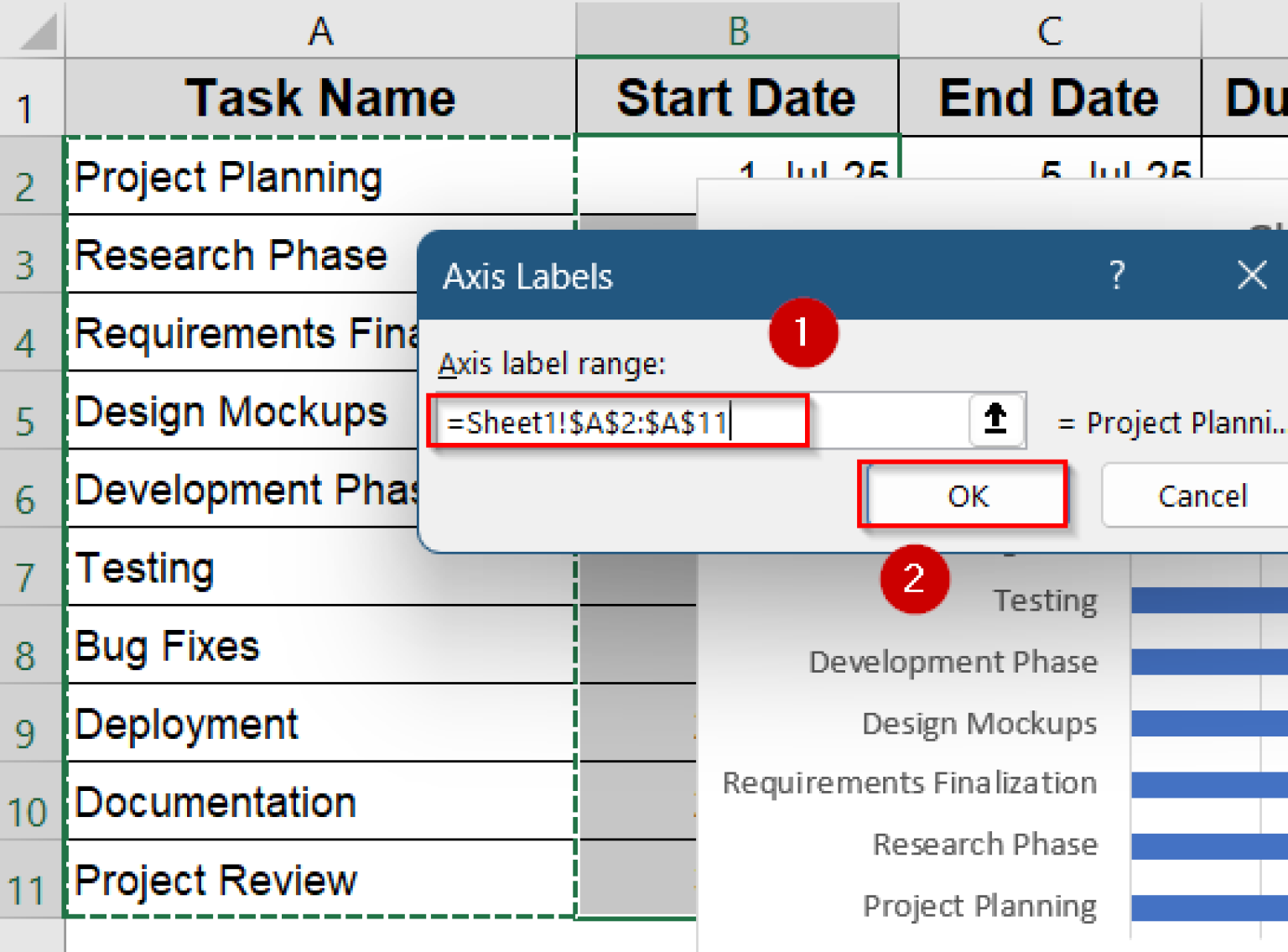The image size is (1288, 952).
Task: Select the End Date header cell
Action: pos(1049,96)
